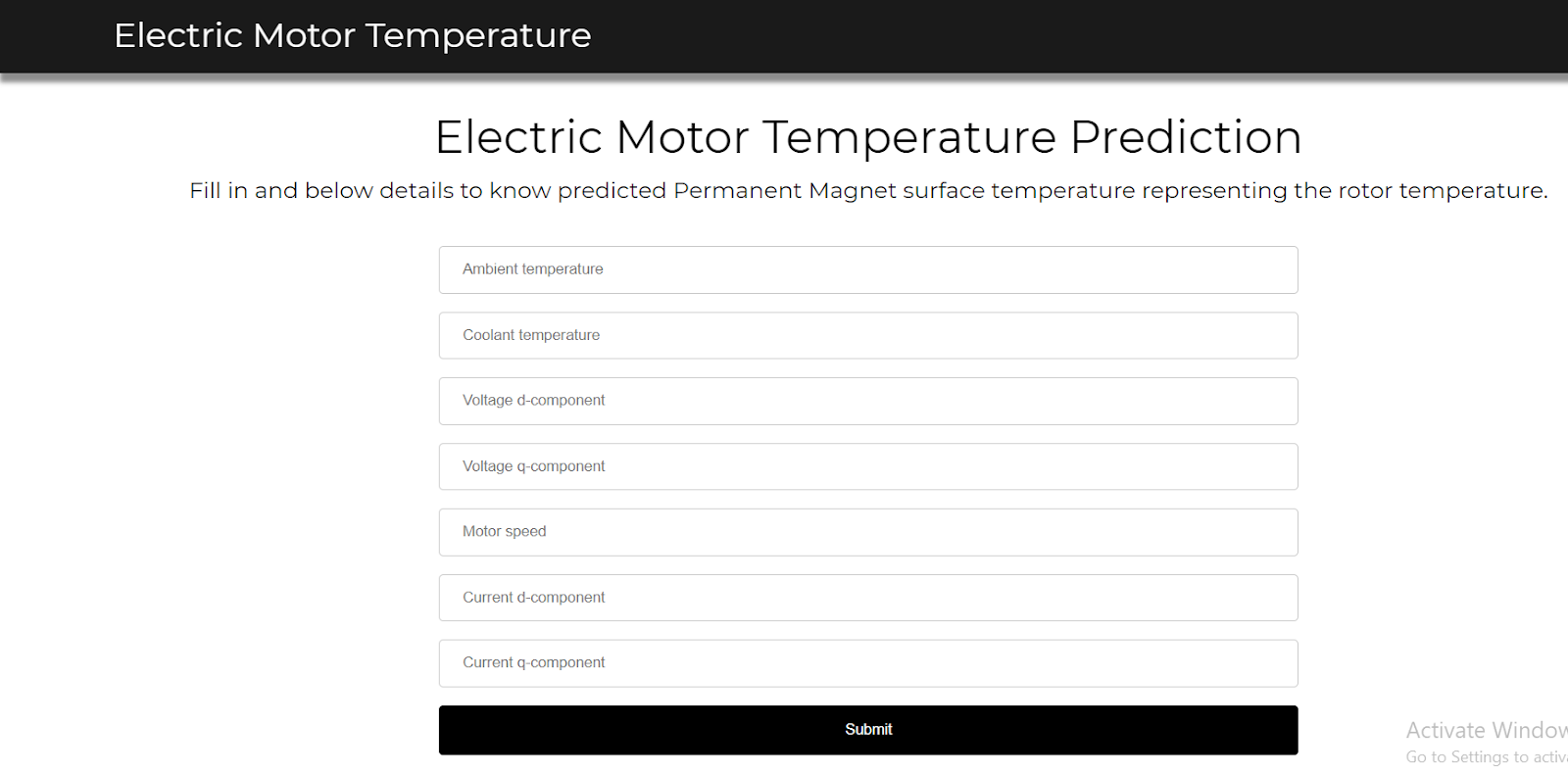Image resolution: width=1568 pixels, height=776 pixels.
Task: Click the Submit button label text
Action: [868, 729]
